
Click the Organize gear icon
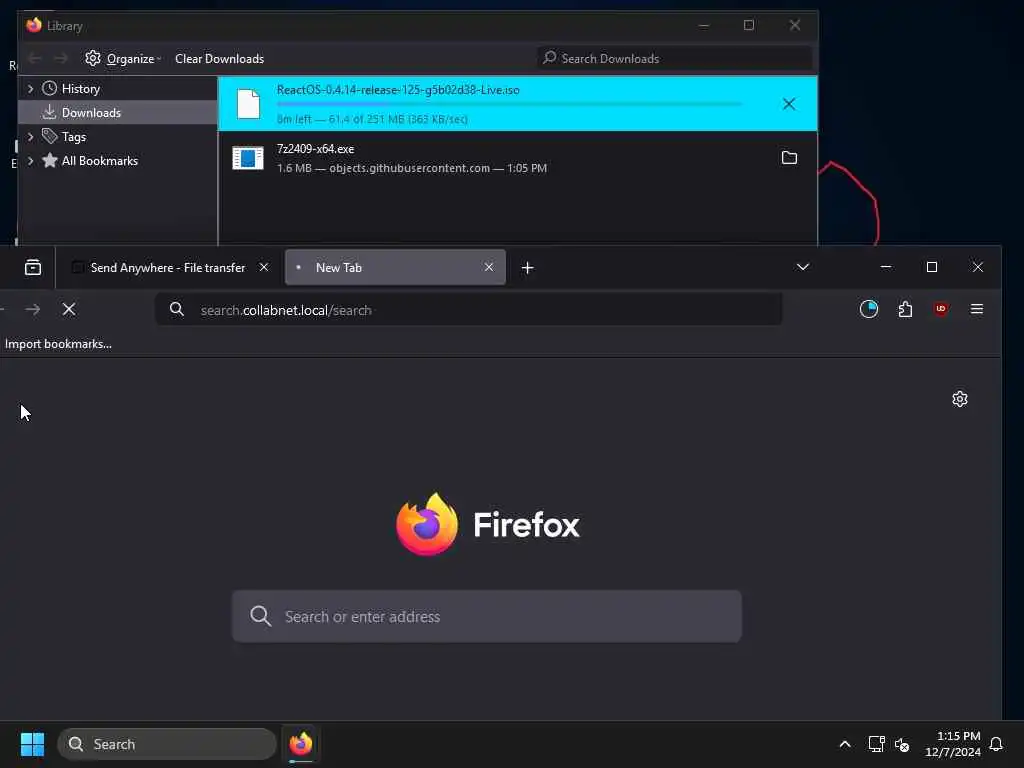click(93, 58)
